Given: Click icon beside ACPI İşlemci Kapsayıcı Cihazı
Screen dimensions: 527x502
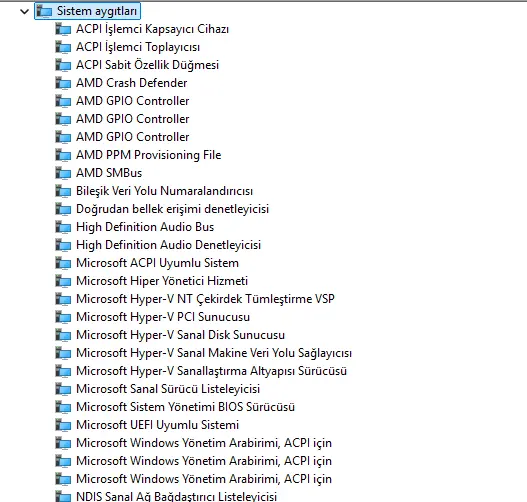Looking at the screenshot, I should click(63, 29).
